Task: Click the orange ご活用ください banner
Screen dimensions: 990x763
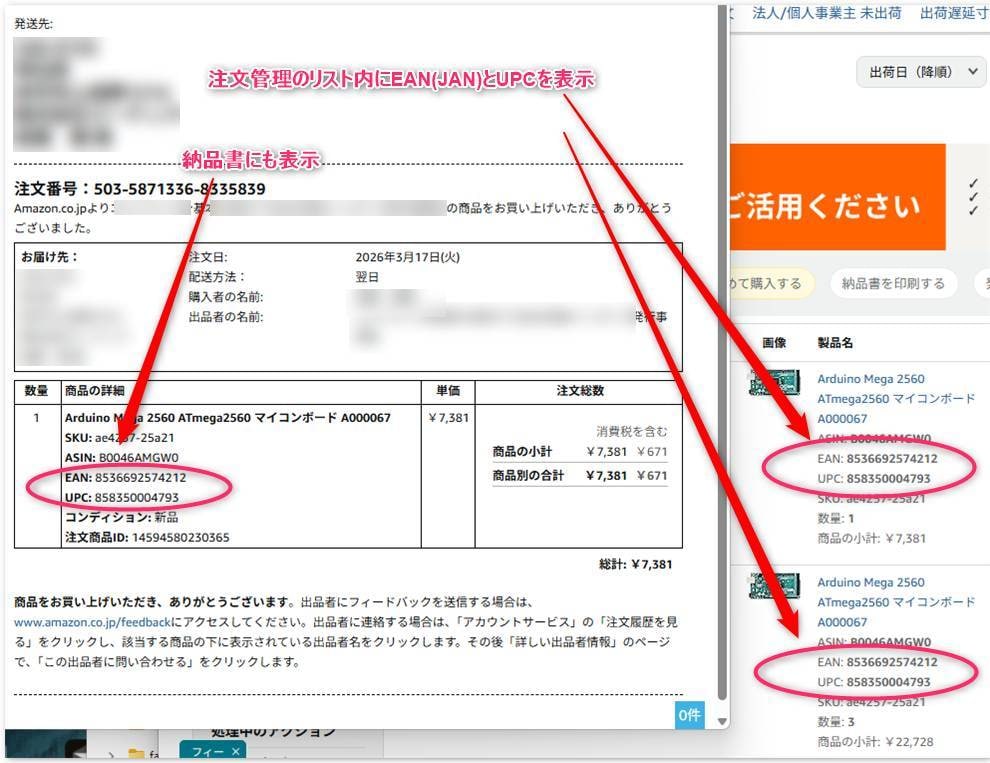Action: (837, 197)
